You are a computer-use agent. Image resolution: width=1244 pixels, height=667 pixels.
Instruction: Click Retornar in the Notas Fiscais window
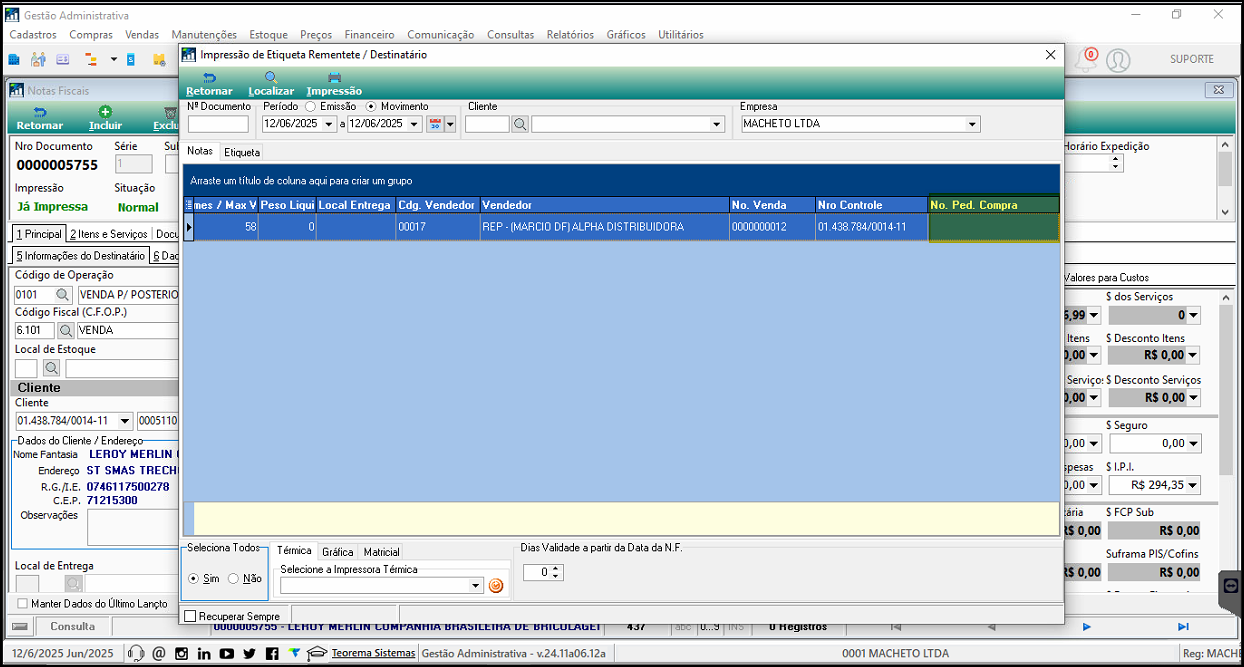[40, 119]
